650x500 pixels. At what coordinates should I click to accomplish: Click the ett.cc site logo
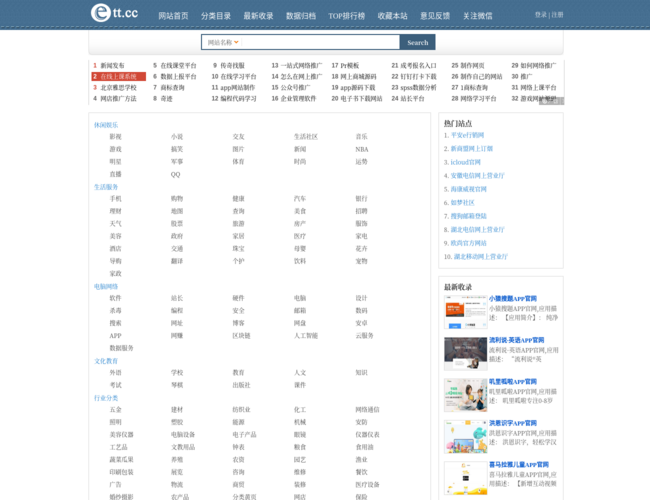[x=114, y=13]
